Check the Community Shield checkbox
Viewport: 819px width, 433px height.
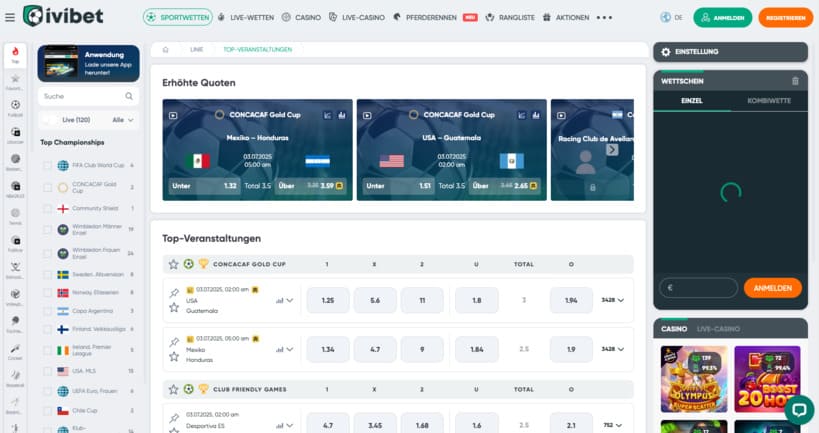click(x=48, y=208)
